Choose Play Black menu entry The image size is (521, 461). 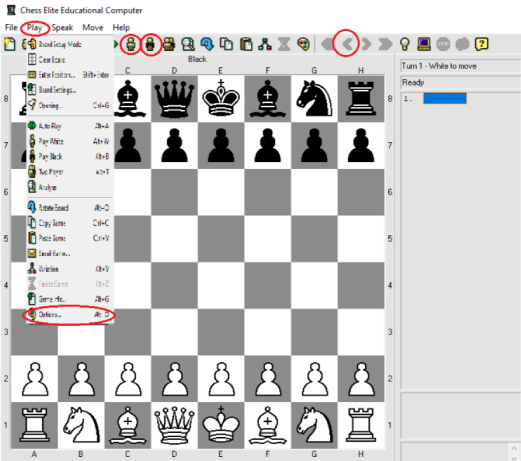pyautogui.click(x=70, y=156)
